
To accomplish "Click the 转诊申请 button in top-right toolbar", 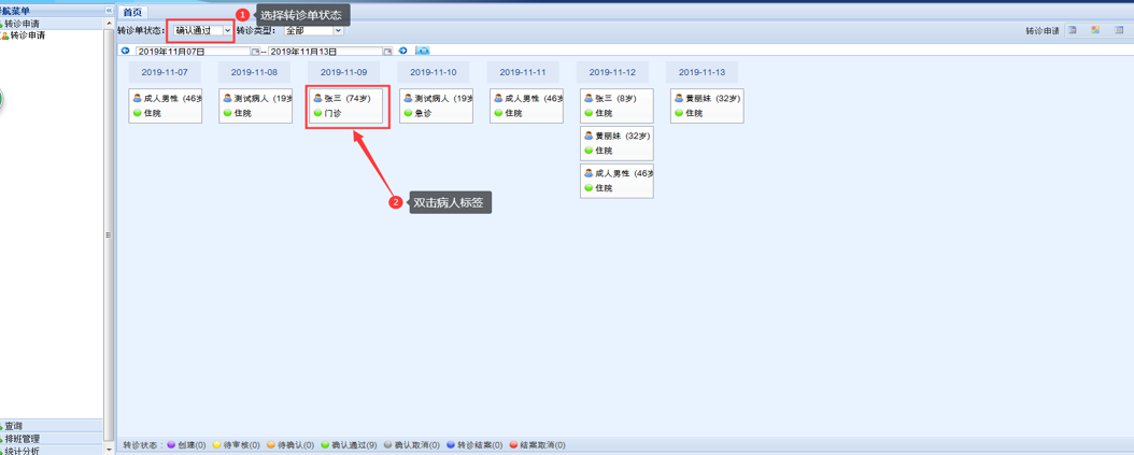I will click(1042, 31).
